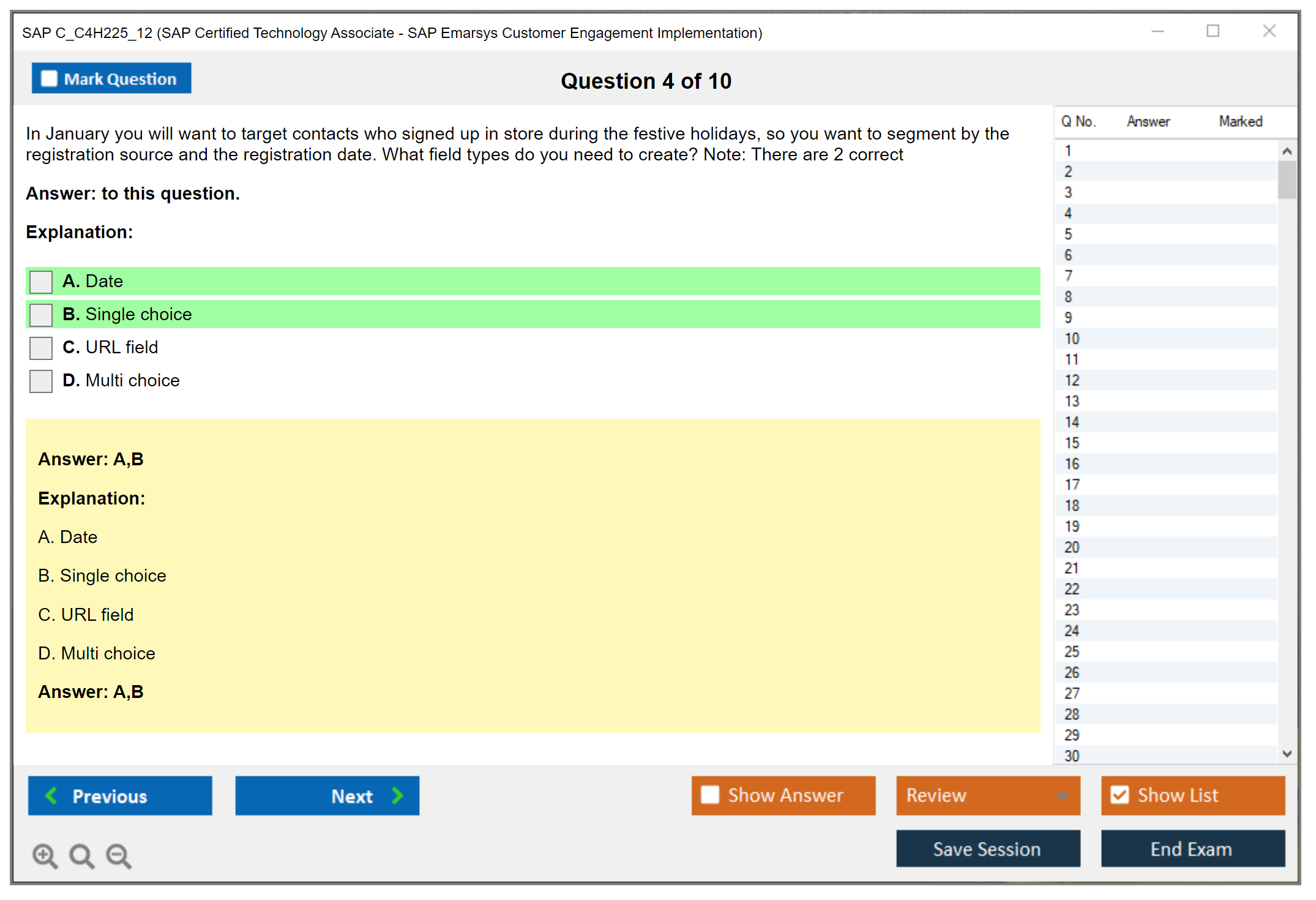
Task: Click the zoom in magnifier icon
Action: coord(44,855)
